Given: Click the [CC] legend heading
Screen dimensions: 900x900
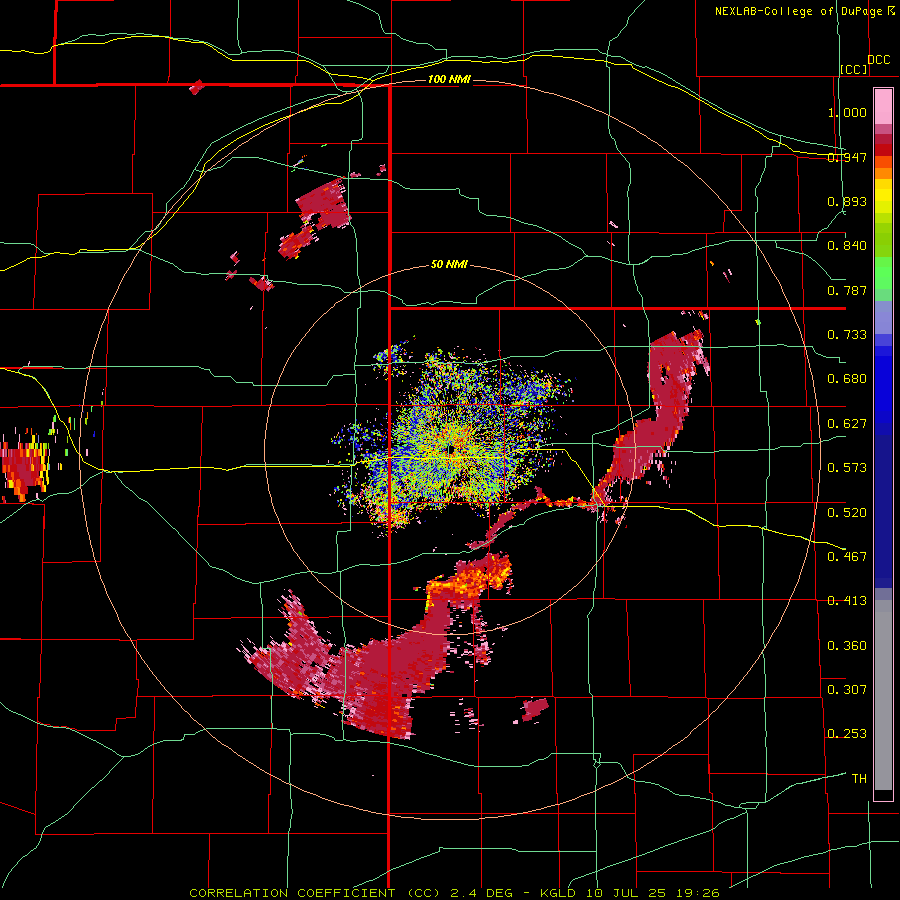Looking at the screenshot, I should coord(854,69).
